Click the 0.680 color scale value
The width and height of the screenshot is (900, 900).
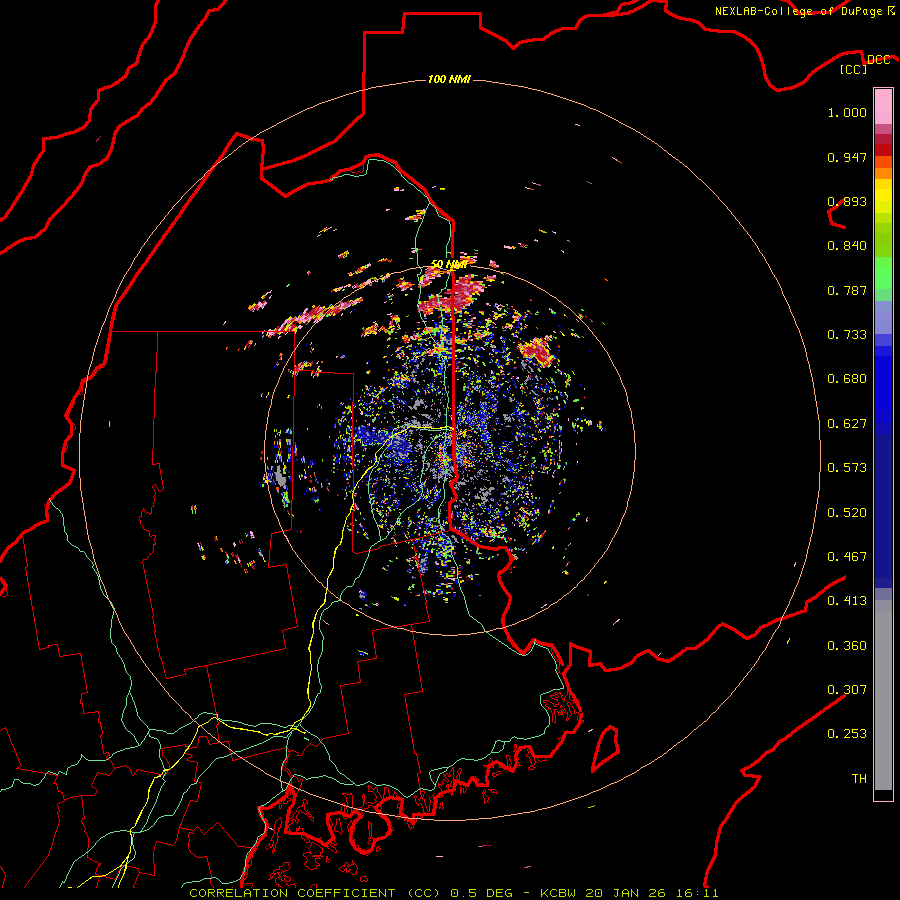coord(847,379)
